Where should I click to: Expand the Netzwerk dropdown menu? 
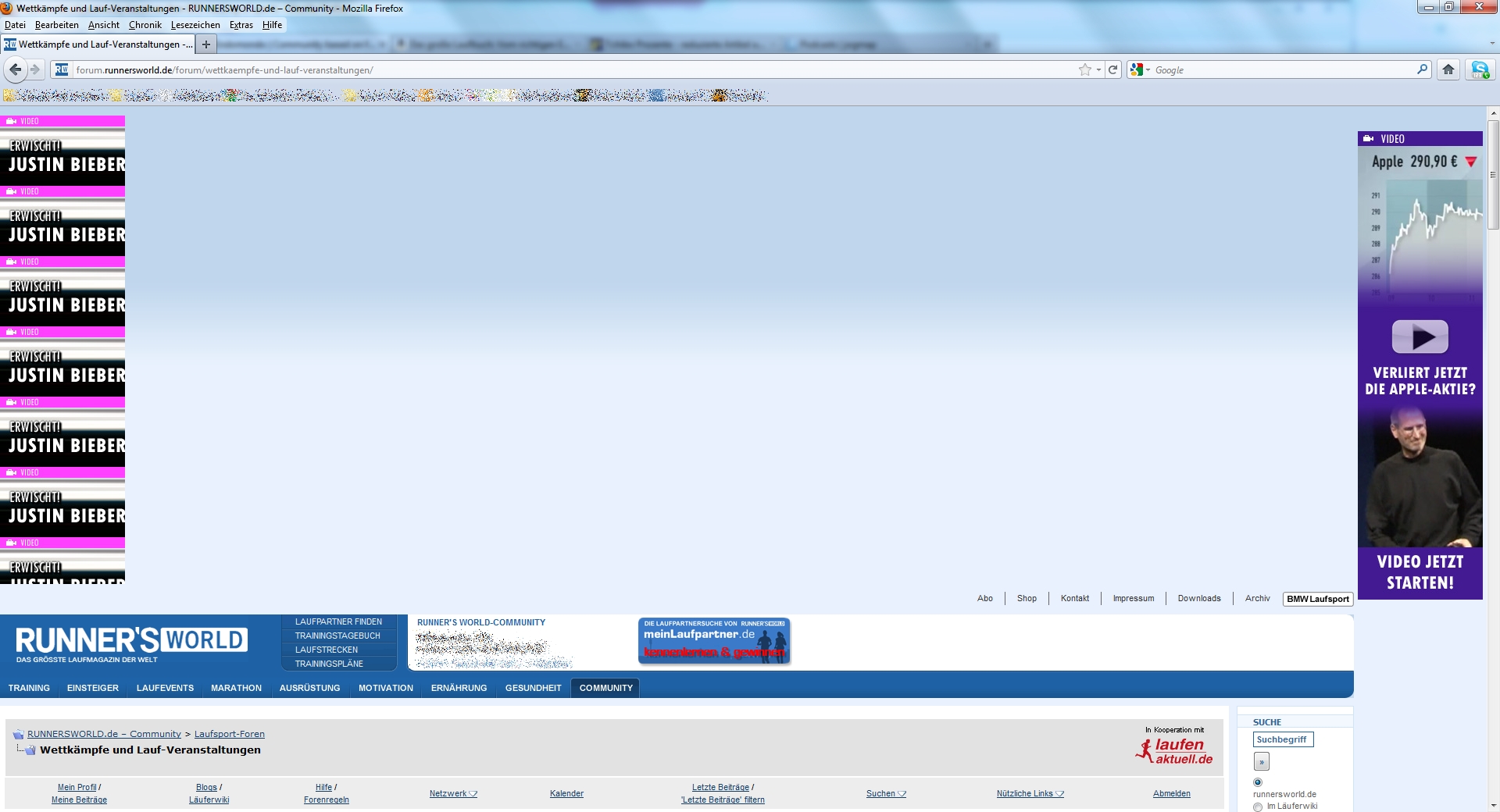(453, 793)
